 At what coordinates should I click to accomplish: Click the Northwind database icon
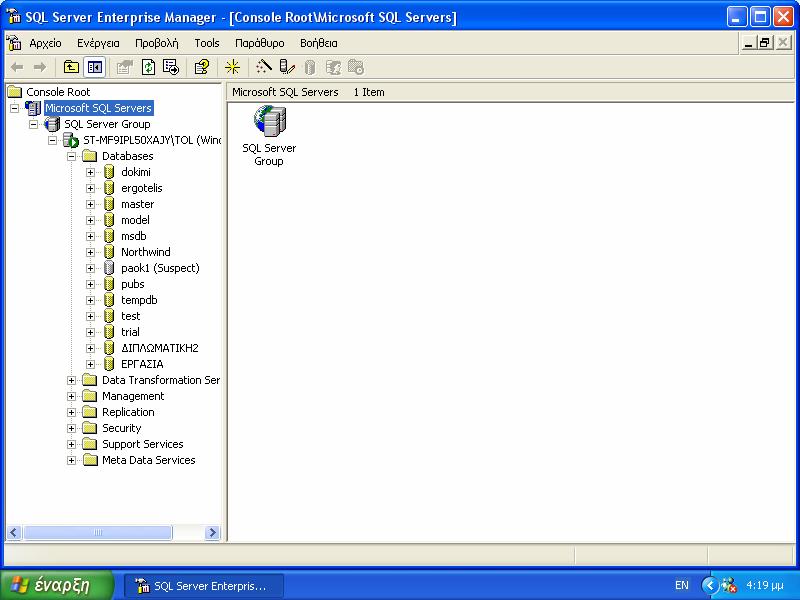109,252
